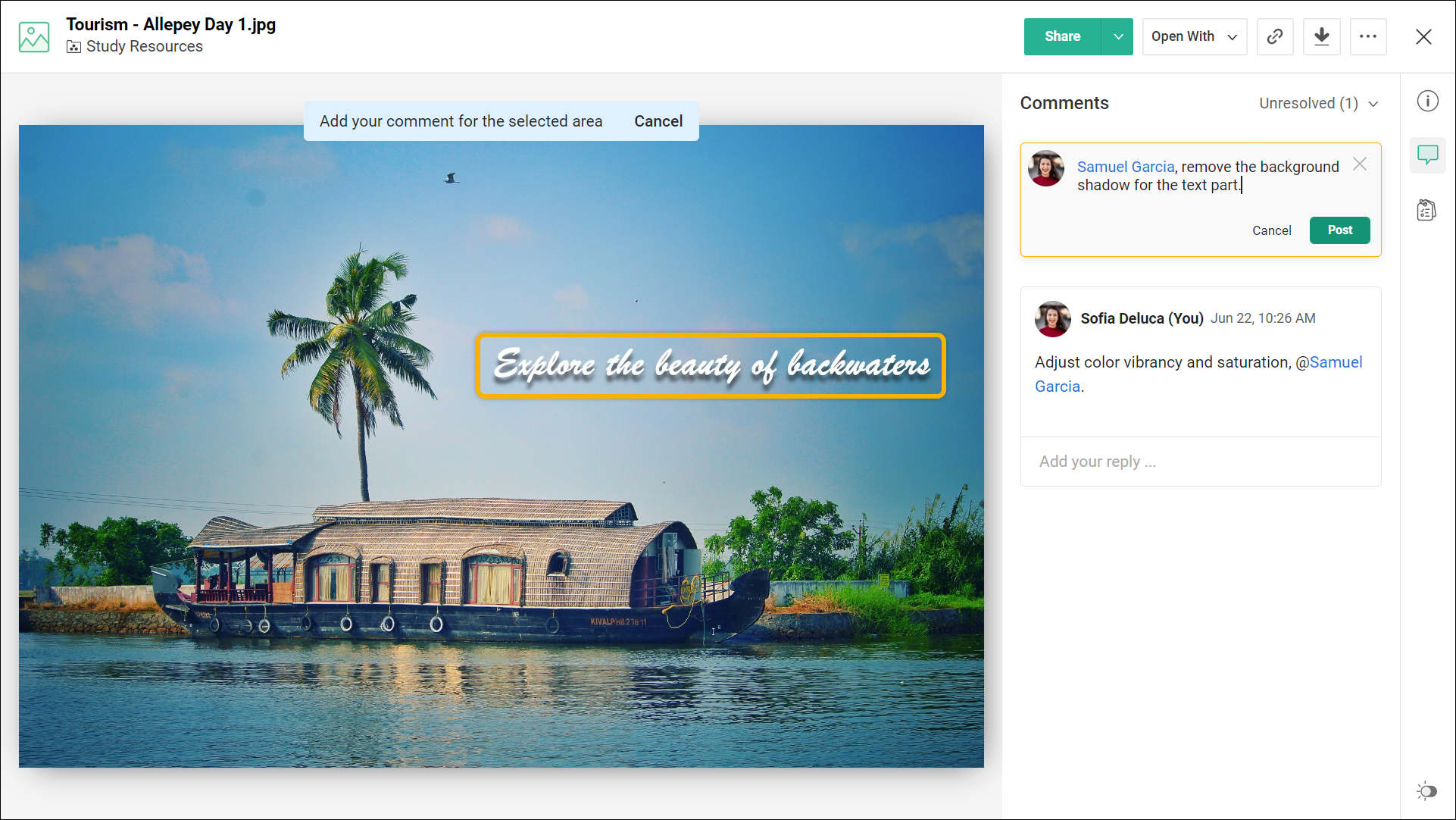1456x820 pixels.
Task: Open the Open With dropdown
Action: coord(1194,36)
